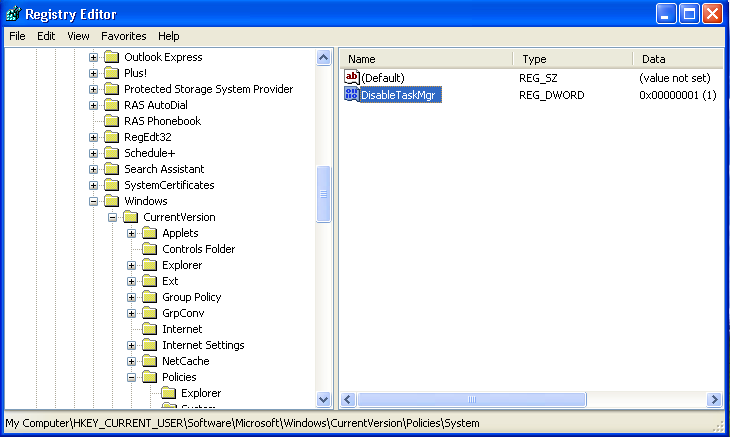Expand the Group Policy key
Screen dimensions: 730x437
[132, 297]
